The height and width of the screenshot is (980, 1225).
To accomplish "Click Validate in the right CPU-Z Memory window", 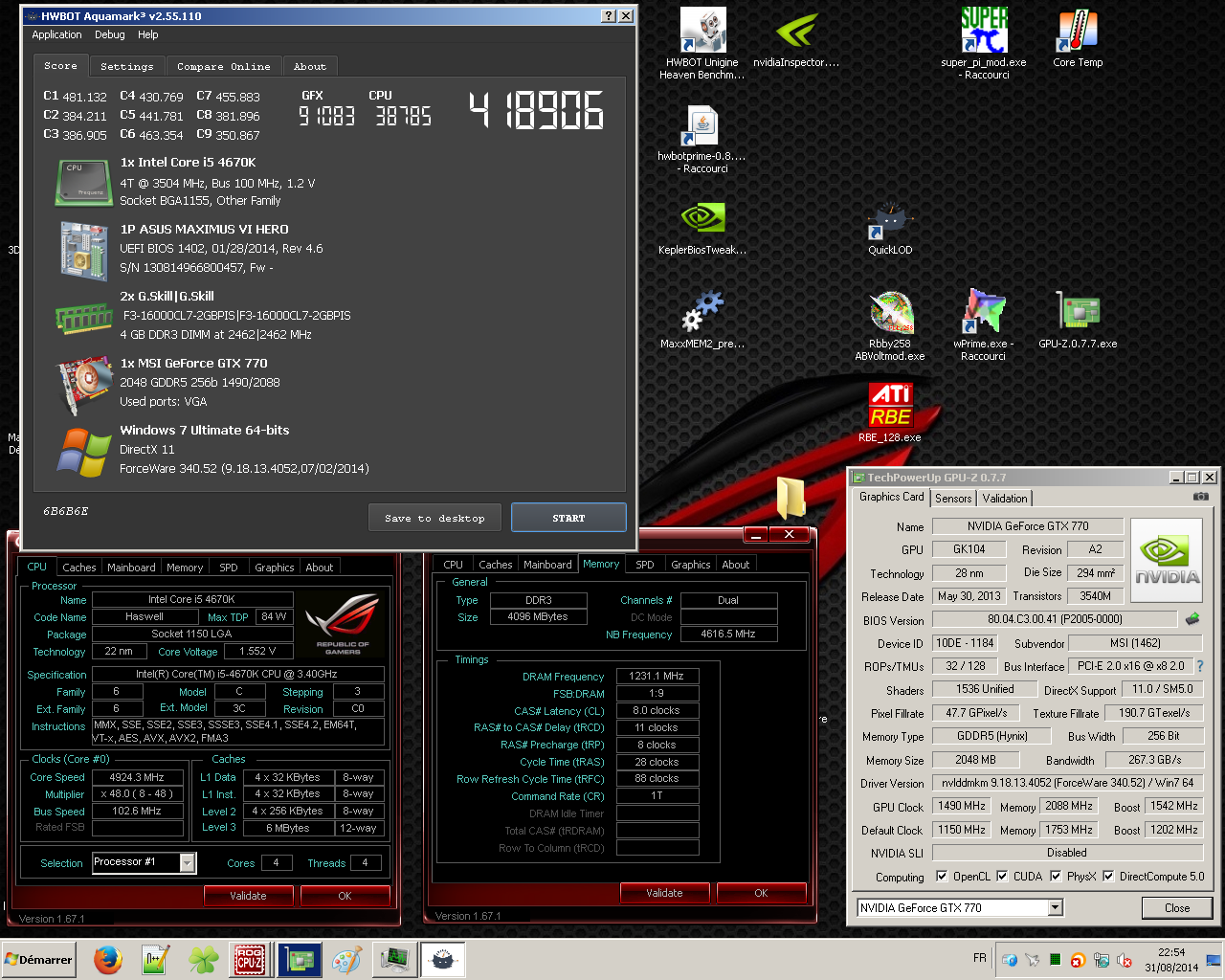I will (x=664, y=893).
